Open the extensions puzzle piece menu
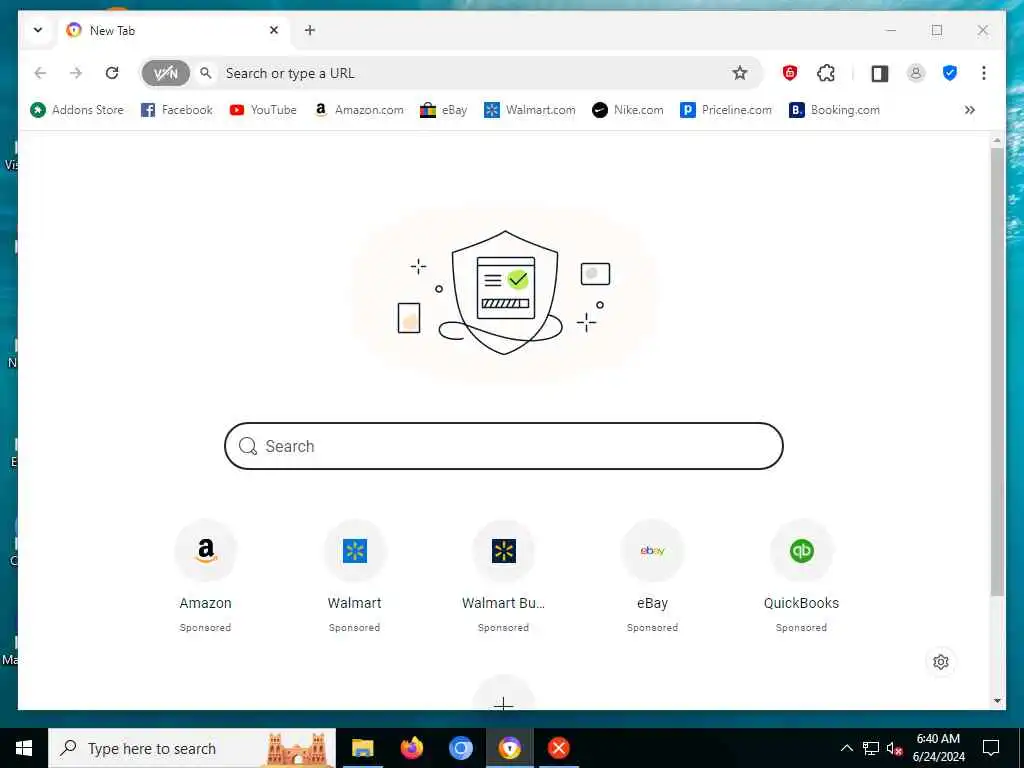The width and height of the screenshot is (1024, 768). point(826,73)
